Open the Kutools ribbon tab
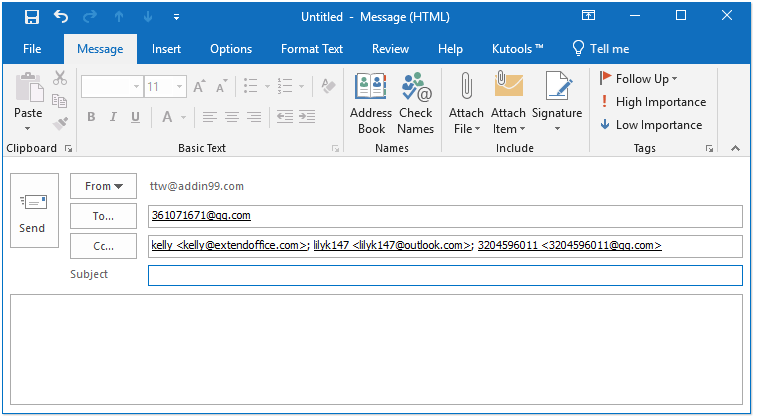The width and height of the screenshot is (757, 420). [x=518, y=49]
